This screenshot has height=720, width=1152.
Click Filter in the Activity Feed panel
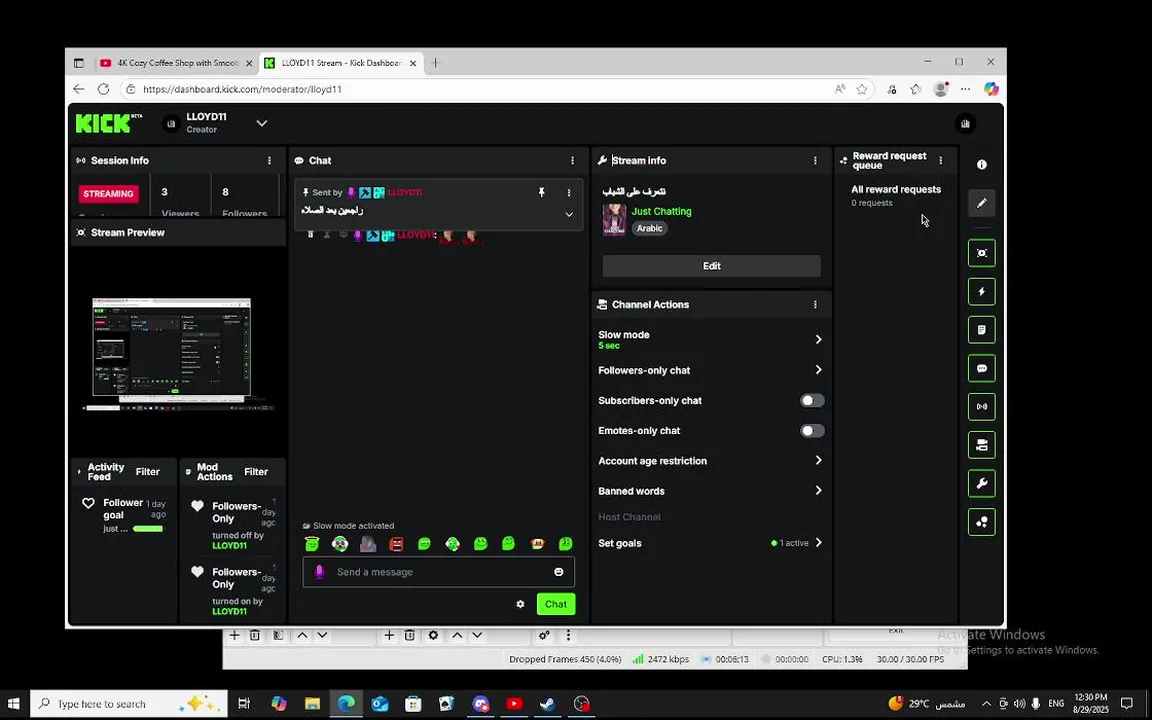(x=148, y=472)
